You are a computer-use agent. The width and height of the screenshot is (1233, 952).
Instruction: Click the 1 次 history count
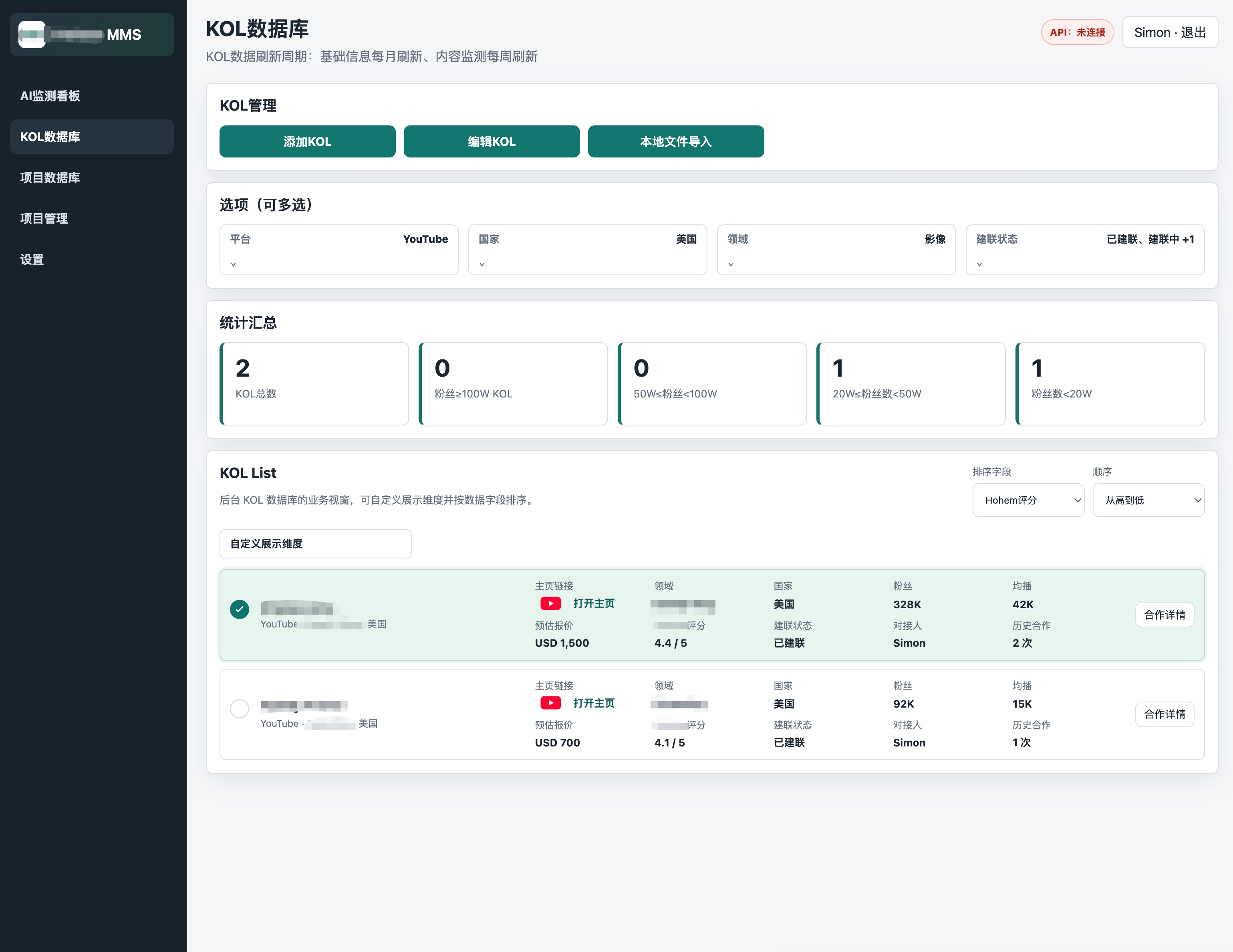(x=1022, y=742)
